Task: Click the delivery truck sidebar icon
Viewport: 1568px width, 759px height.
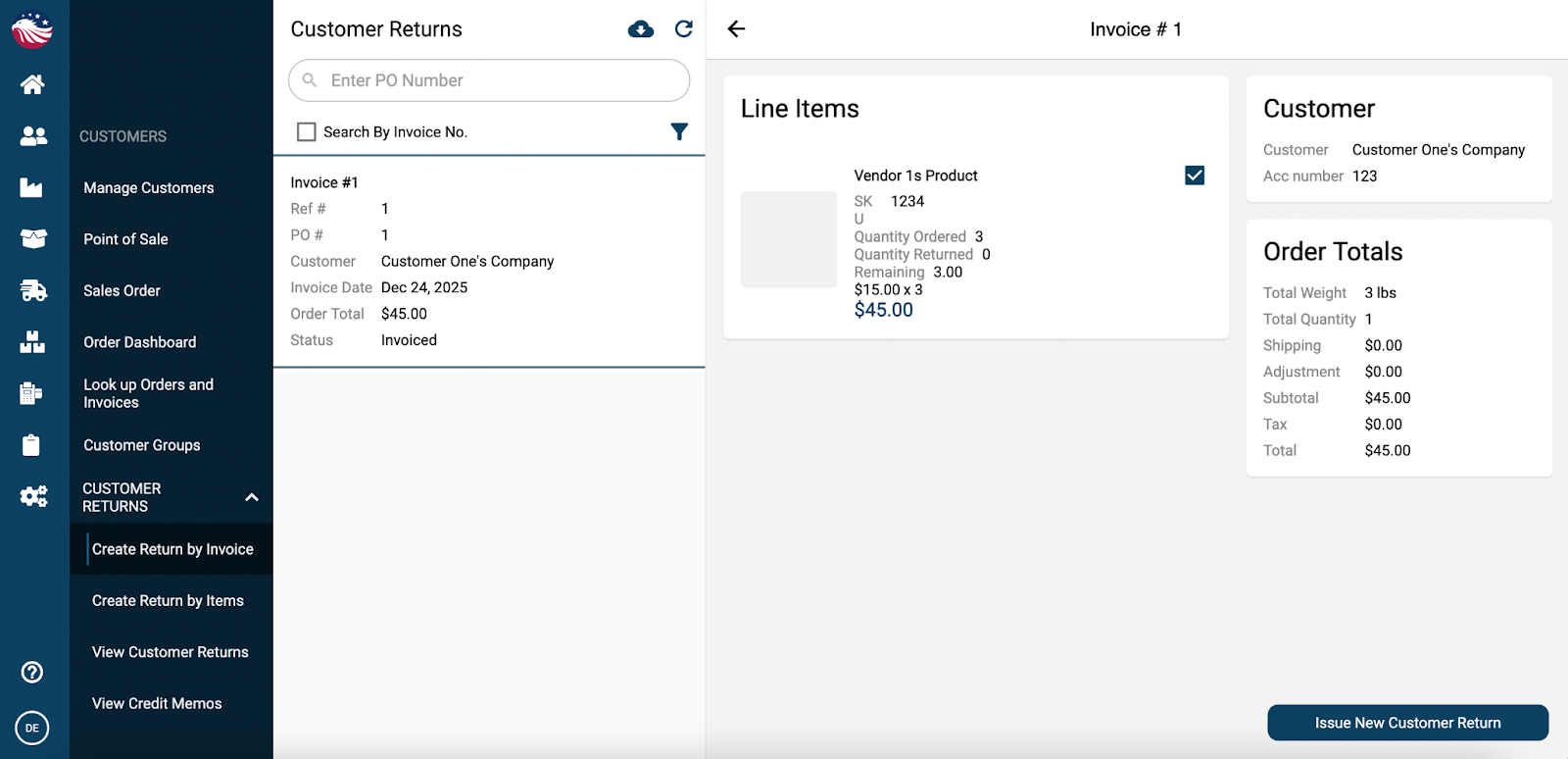Action: click(x=33, y=290)
